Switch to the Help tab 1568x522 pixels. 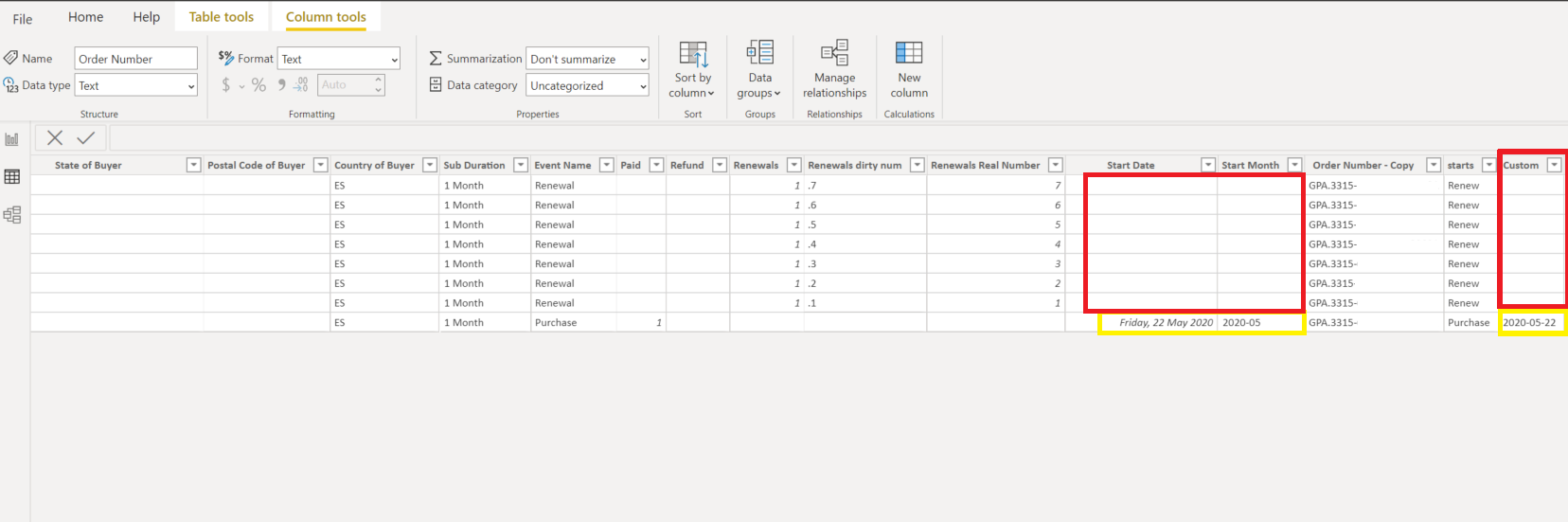pyautogui.click(x=146, y=17)
